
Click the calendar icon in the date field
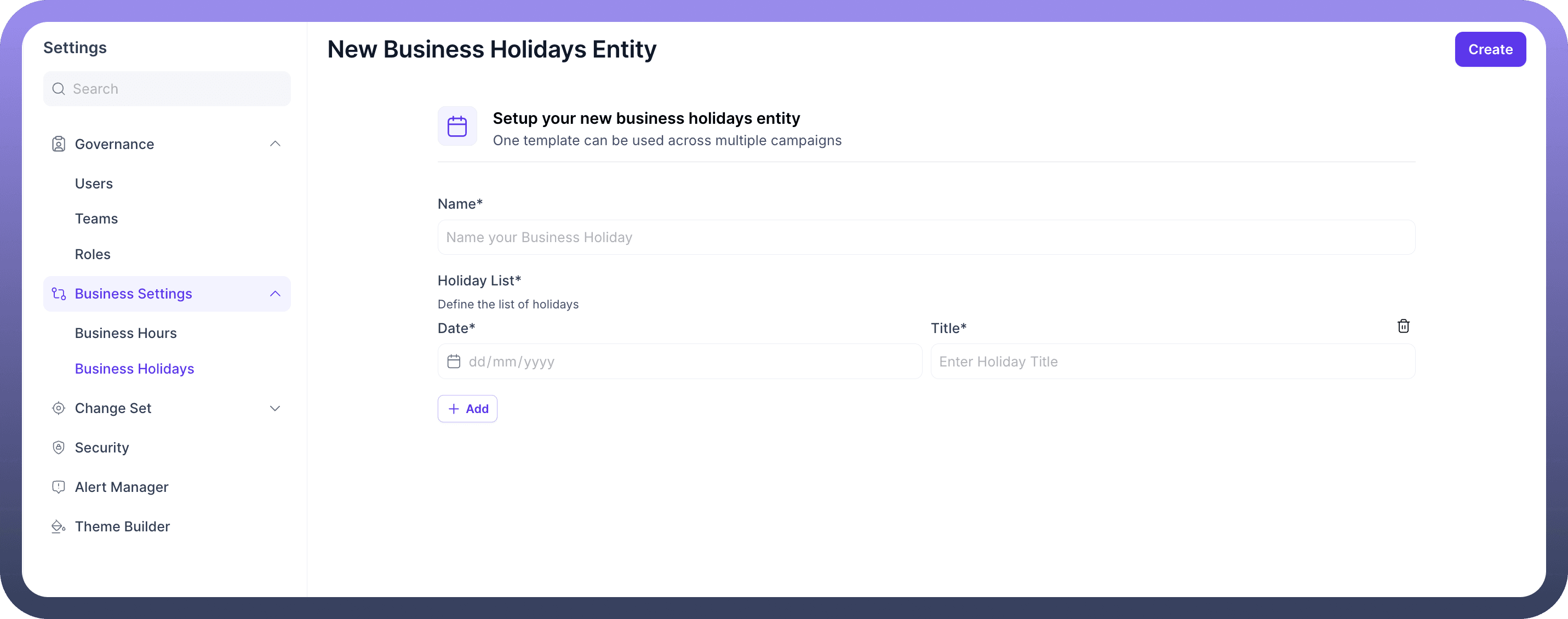(454, 362)
